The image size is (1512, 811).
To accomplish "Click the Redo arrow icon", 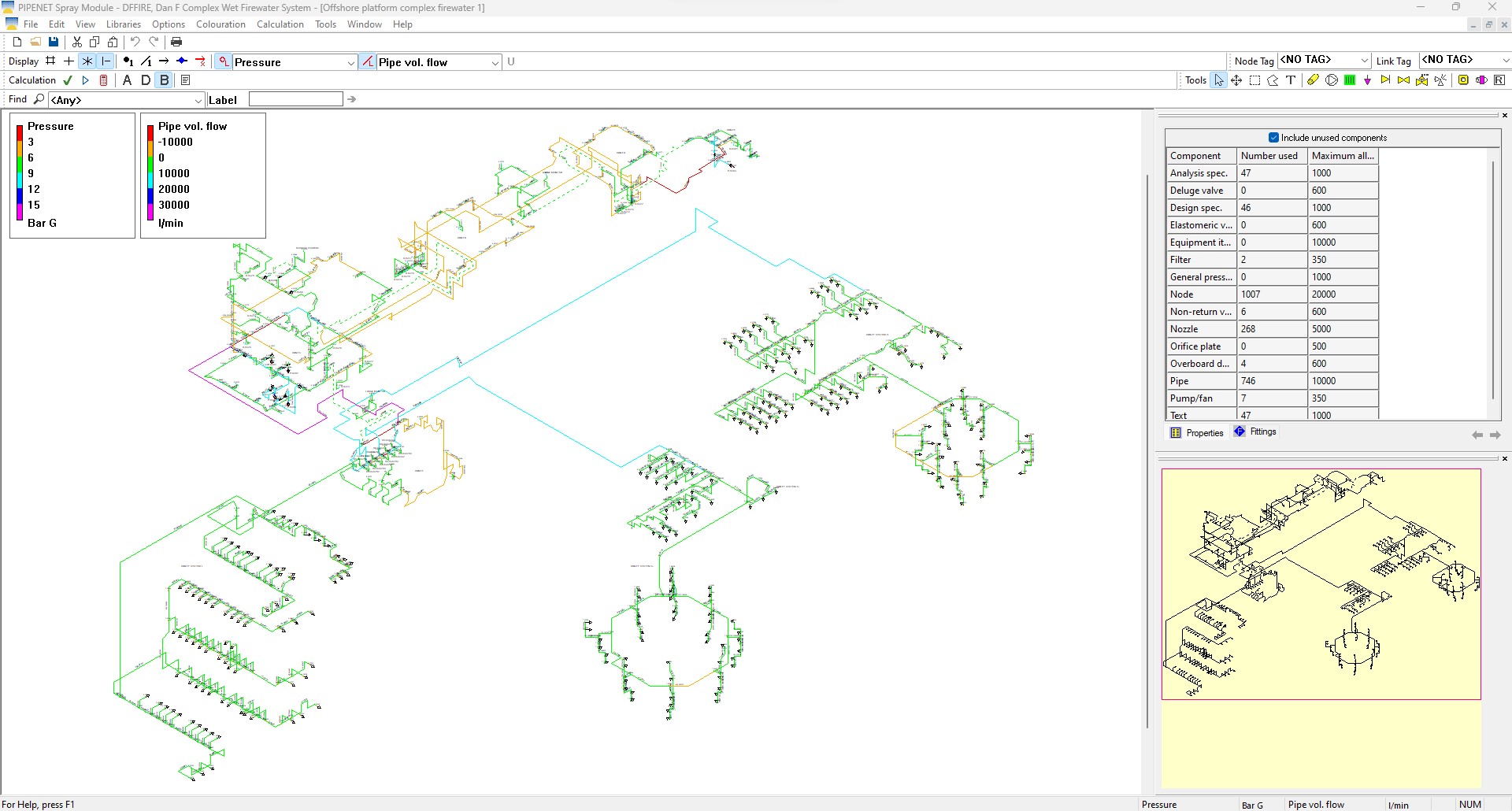I will 154,42.
